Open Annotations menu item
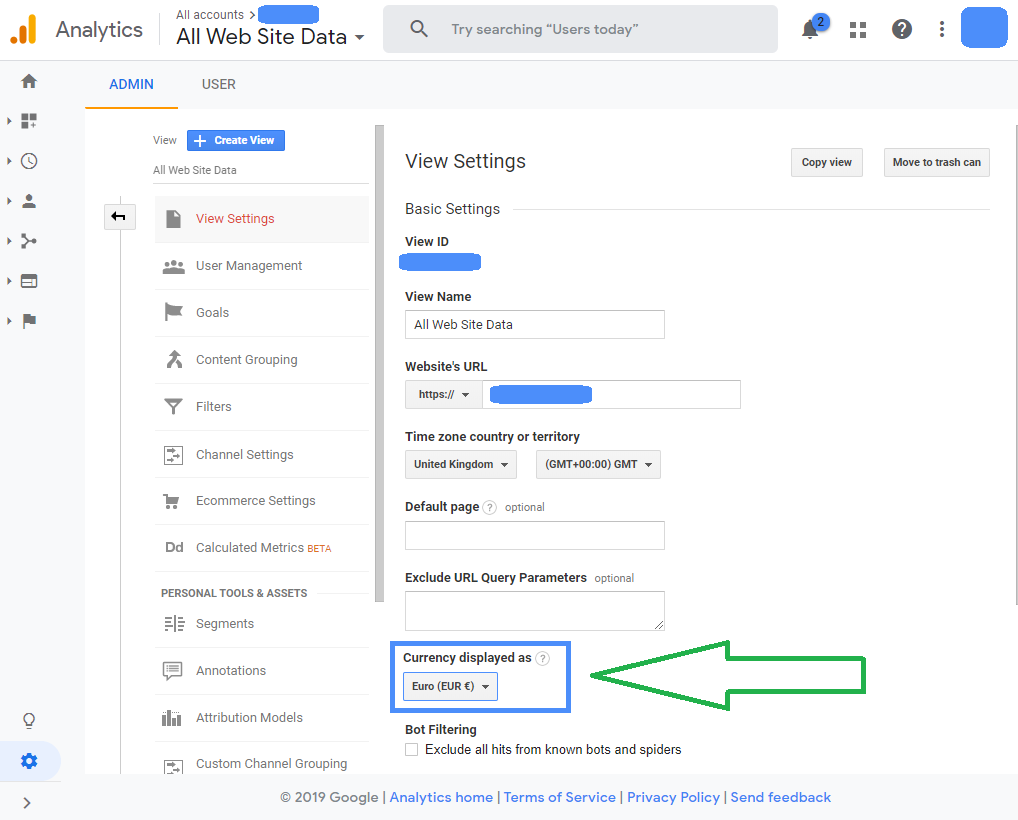This screenshot has width=1018, height=820. click(x=262, y=671)
